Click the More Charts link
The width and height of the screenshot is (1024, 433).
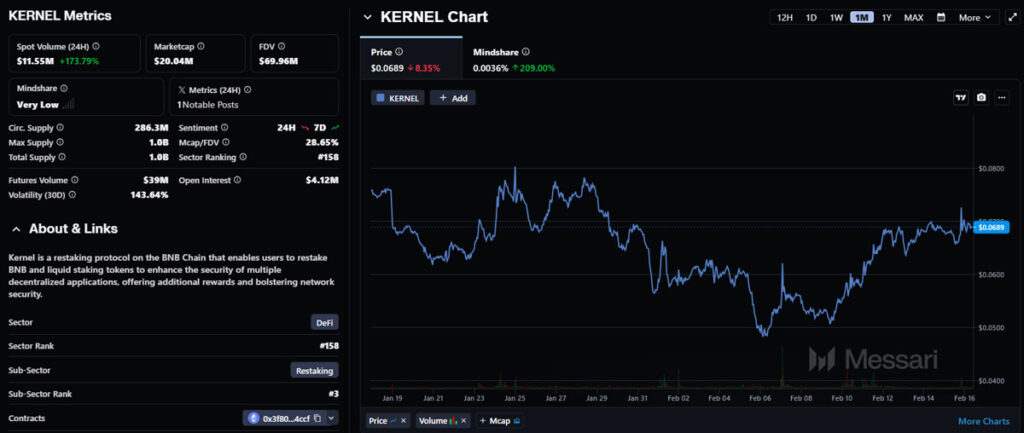point(983,421)
